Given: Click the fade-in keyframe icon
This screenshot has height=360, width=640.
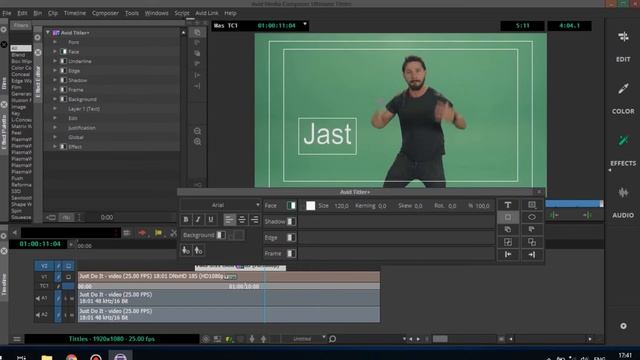Looking at the screenshot, I should (x=186, y=250).
